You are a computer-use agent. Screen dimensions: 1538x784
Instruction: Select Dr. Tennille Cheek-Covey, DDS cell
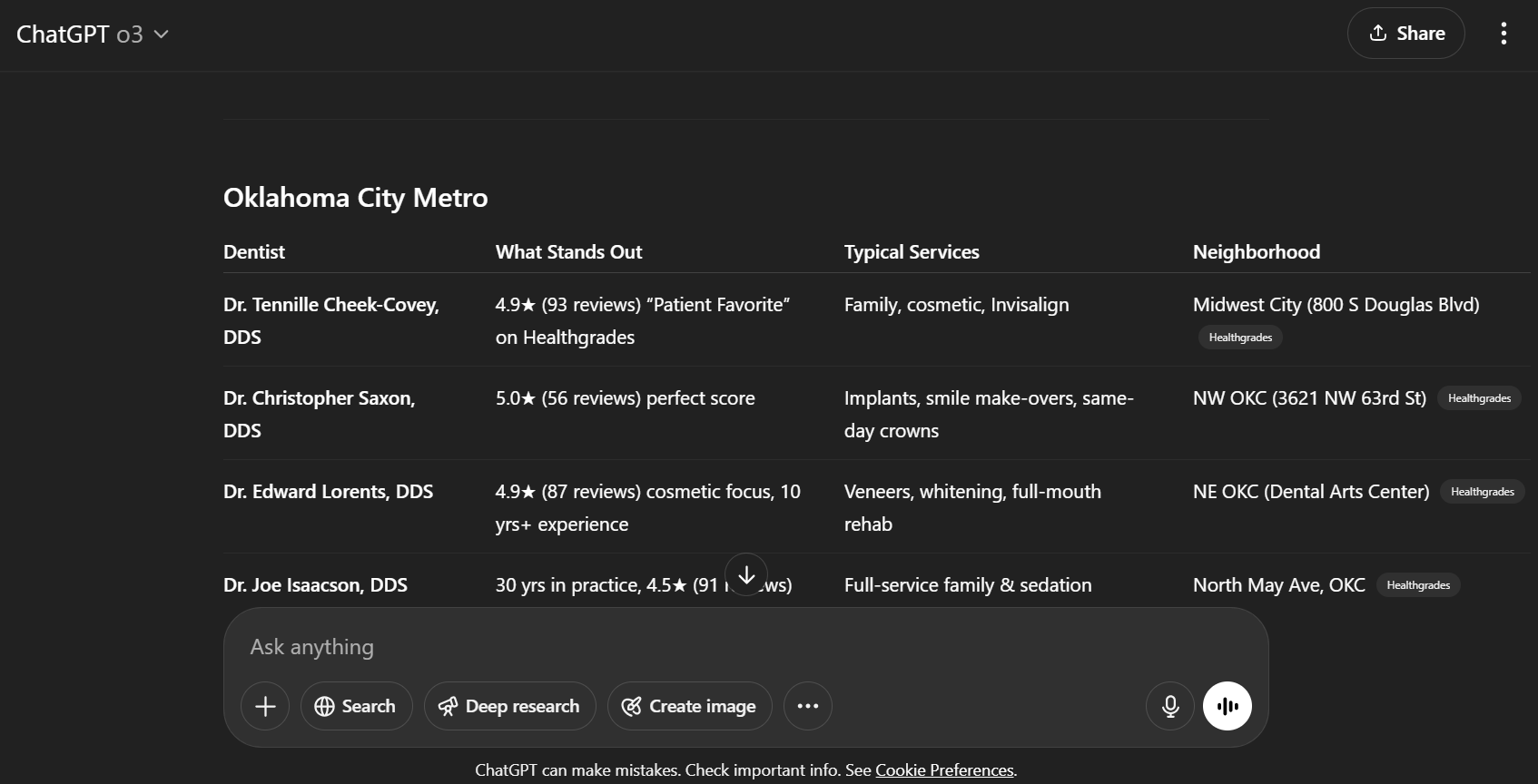pyautogui.click(x=331, y=321)
